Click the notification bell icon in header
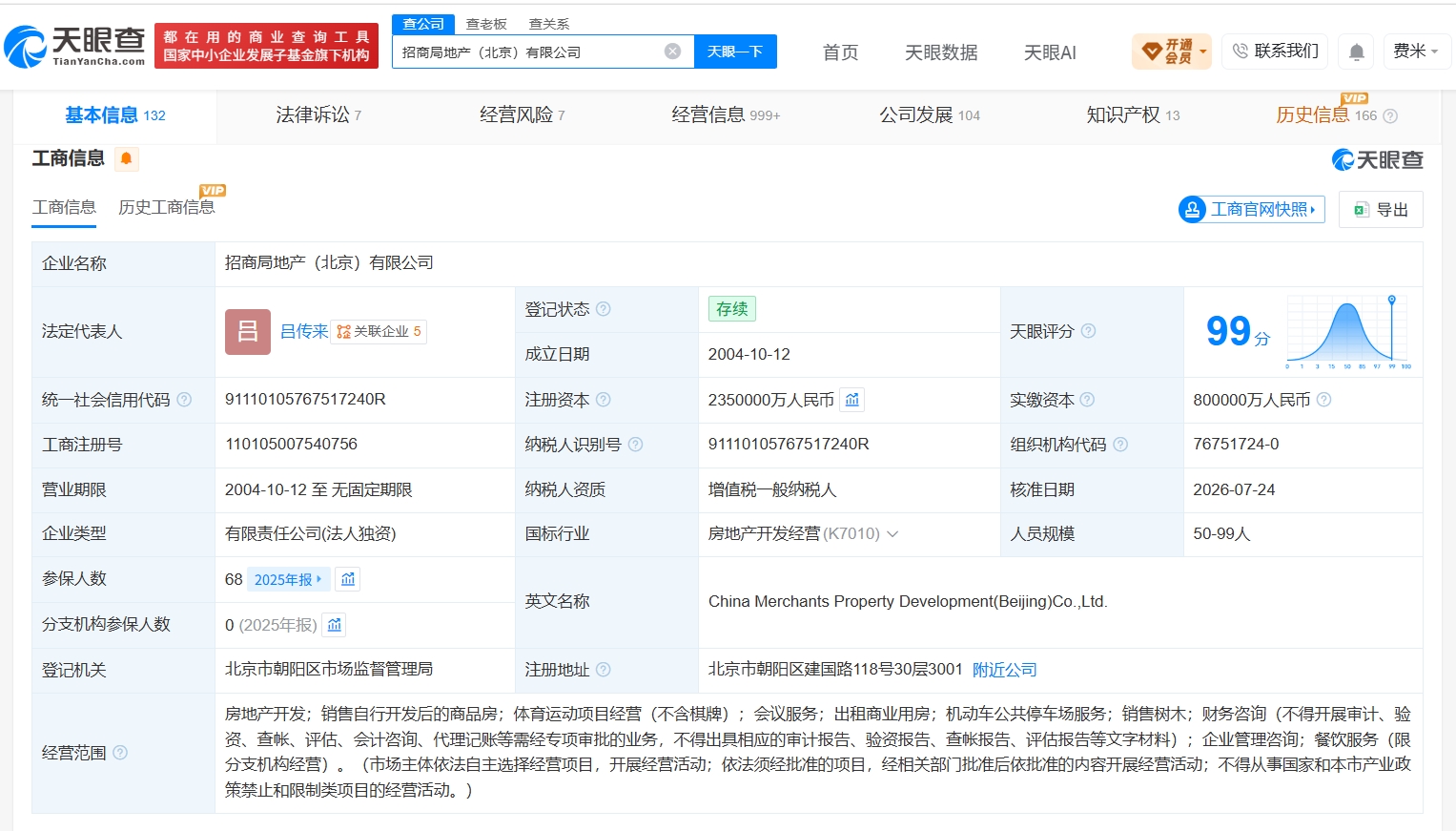Screen dimensions: 1456x831 pyautogui.click(x=1356, y=52)
